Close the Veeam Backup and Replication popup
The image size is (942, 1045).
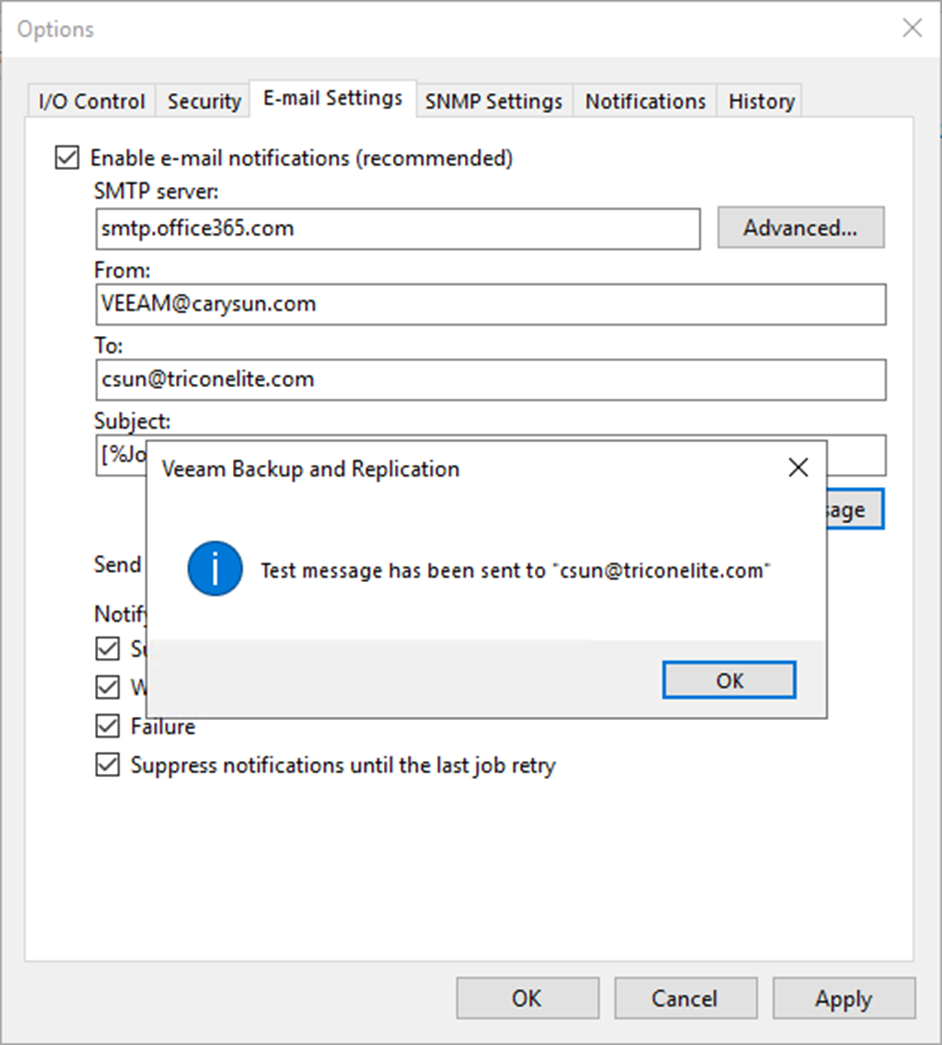[798, 467]
